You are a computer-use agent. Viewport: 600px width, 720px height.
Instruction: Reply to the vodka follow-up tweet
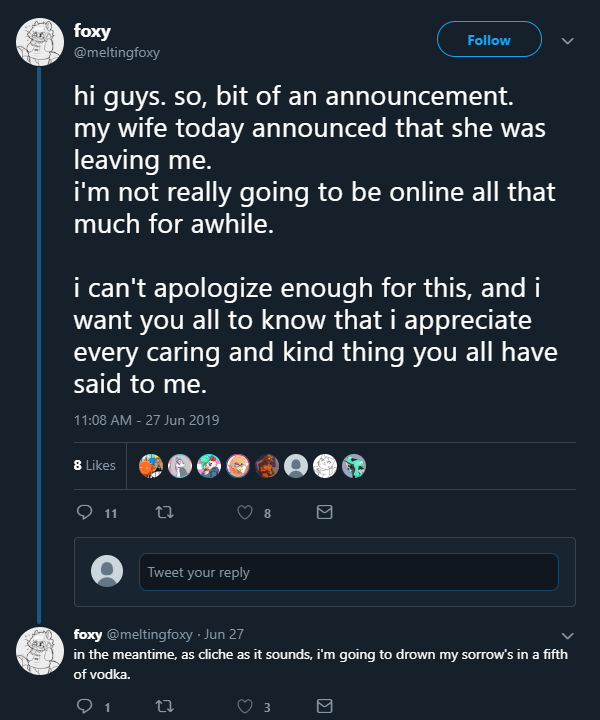84,707
